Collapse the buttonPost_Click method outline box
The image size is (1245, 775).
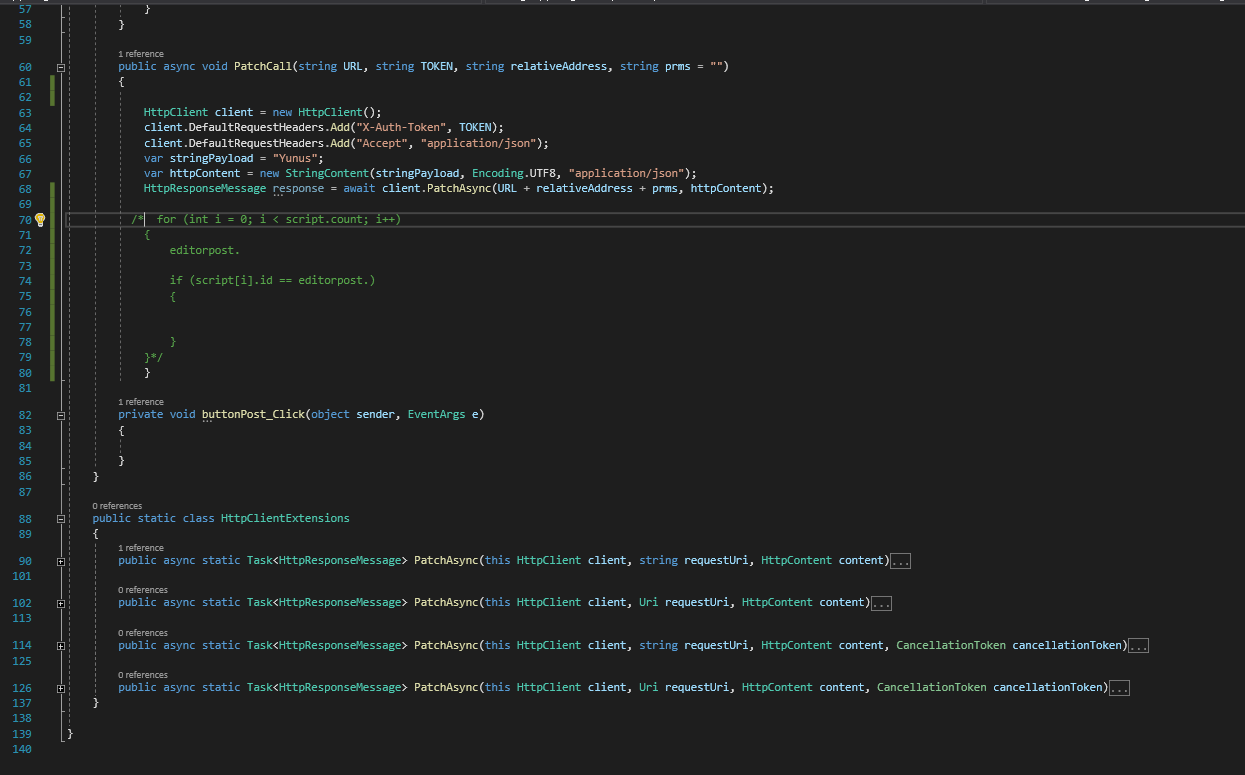pyautogui.click(x=61, y=415)
